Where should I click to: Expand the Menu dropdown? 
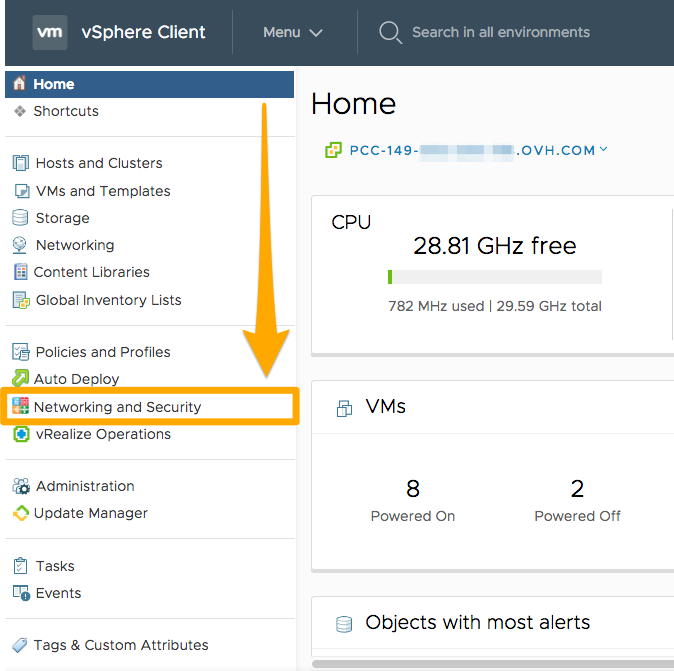pyautogui.click(x=293, y=32)
